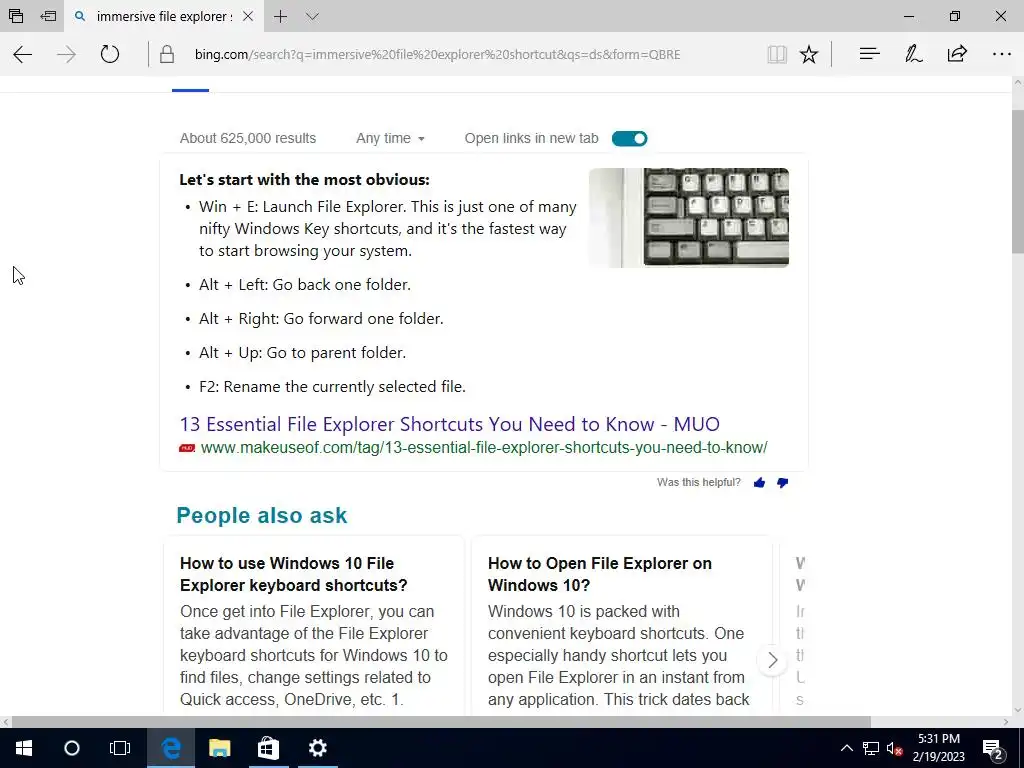The image size is (1024, 768).
Task: Click the Edge taskbar icon
Action: [170, 748]
